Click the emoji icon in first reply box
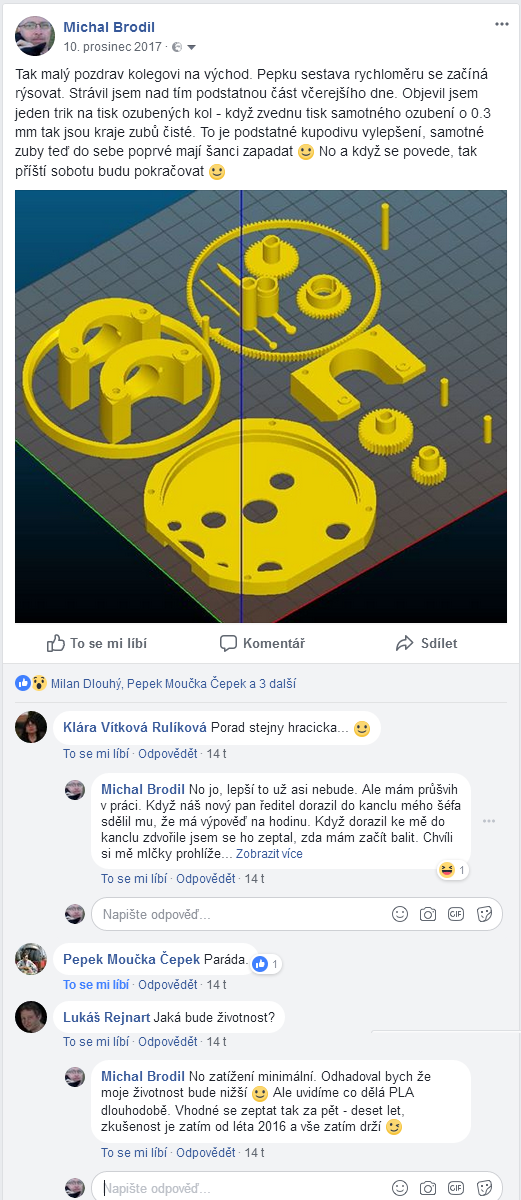The height and width of the screenshot is (1200, 521). (x=400, y=914)
